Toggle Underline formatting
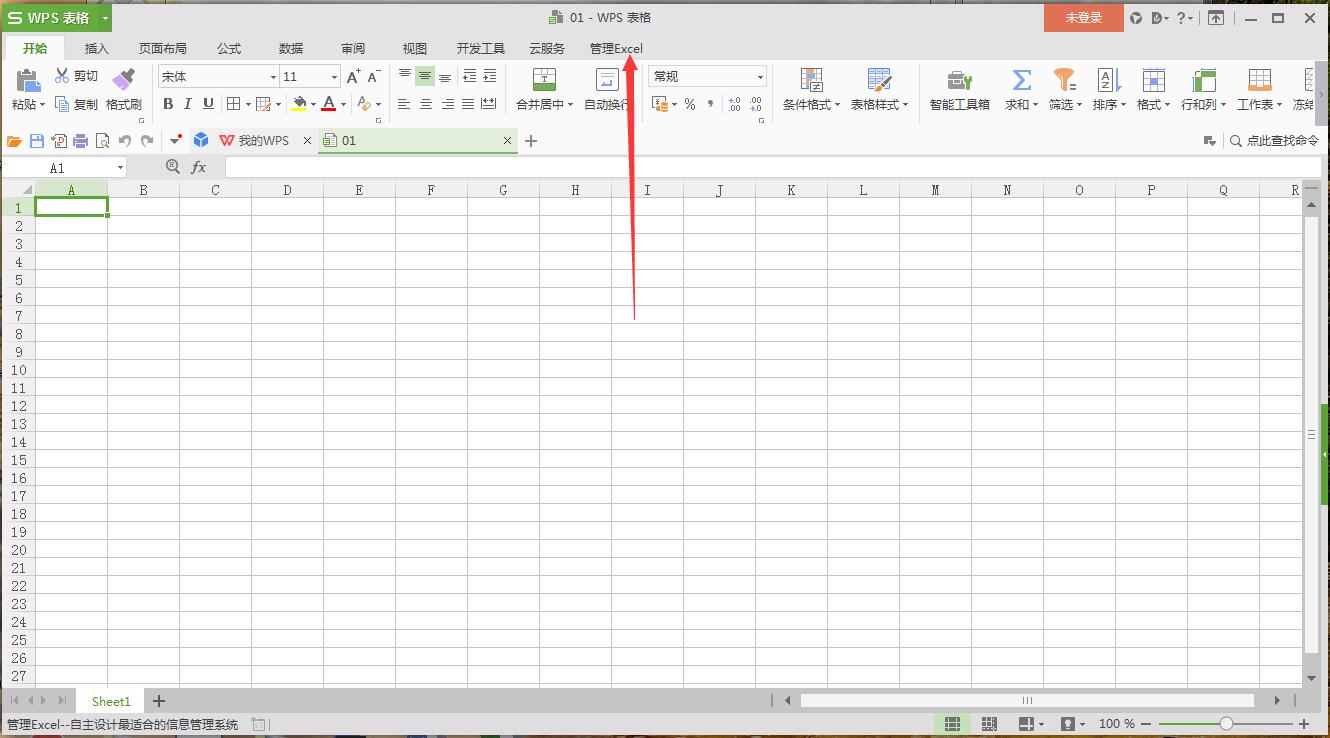 point(208,104)
